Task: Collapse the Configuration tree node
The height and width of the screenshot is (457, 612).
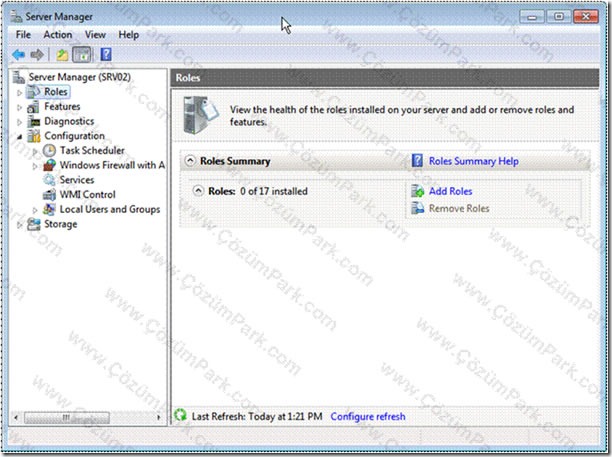Action: coord(20,137)
